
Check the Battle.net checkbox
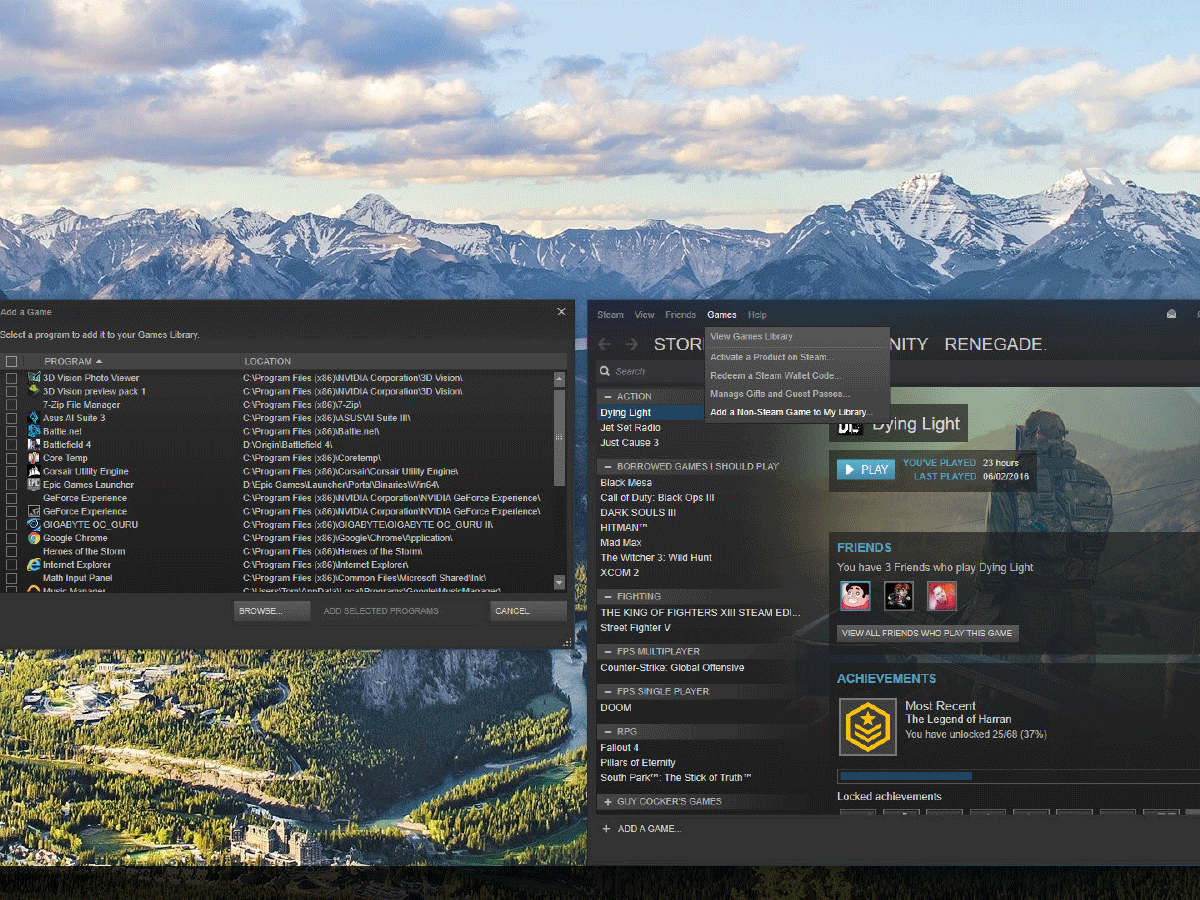tap(11, 431)
